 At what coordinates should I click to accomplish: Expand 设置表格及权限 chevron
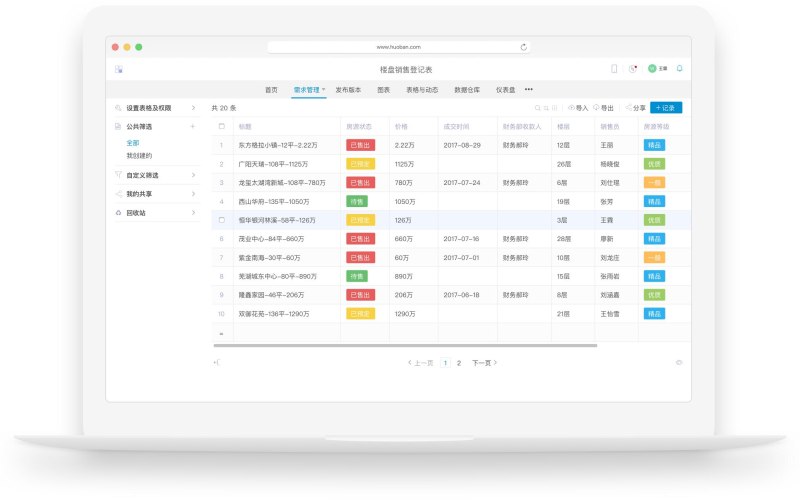tap(193, 108)
